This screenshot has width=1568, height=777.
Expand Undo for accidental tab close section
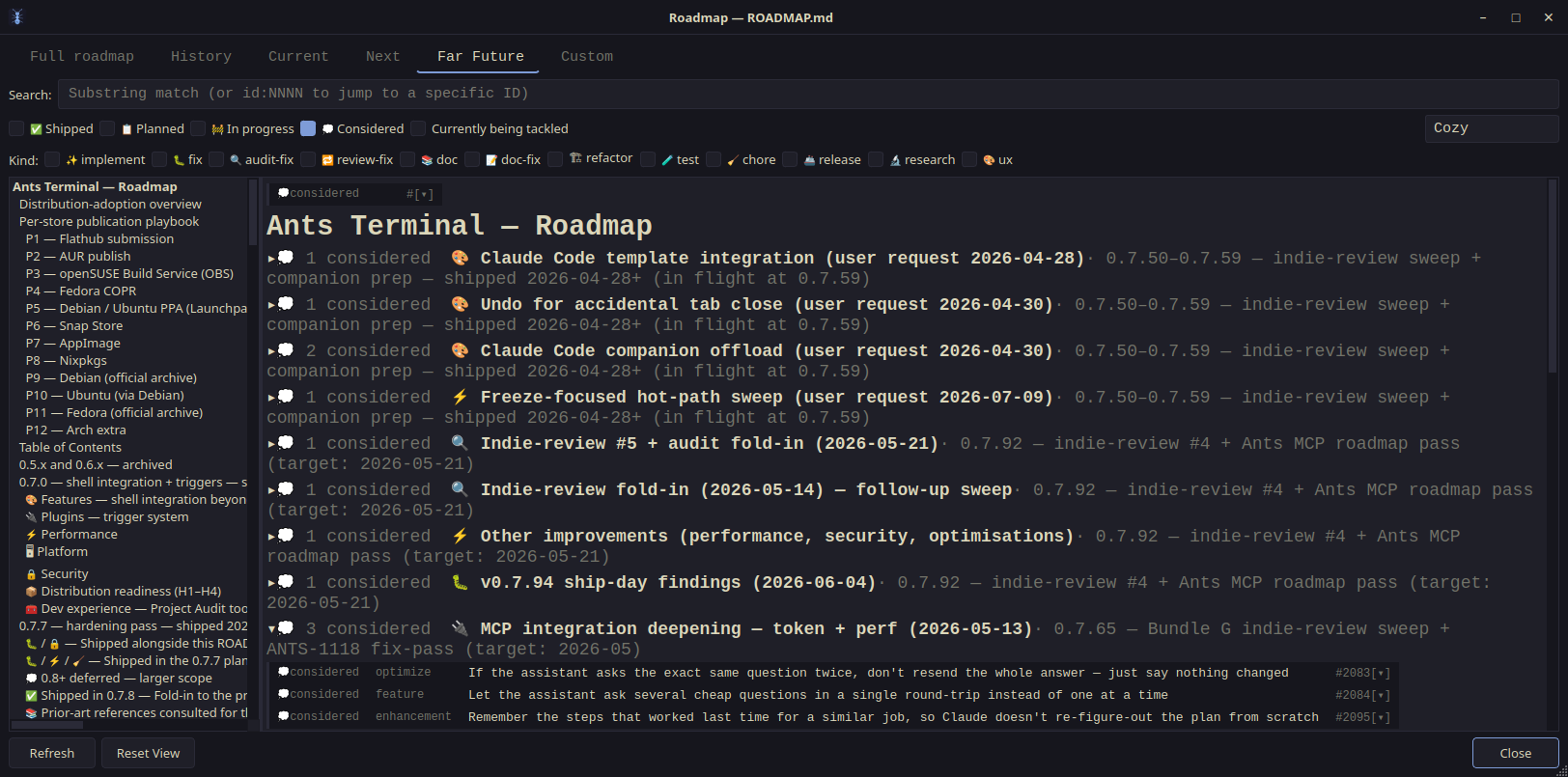tap(271, 305)
